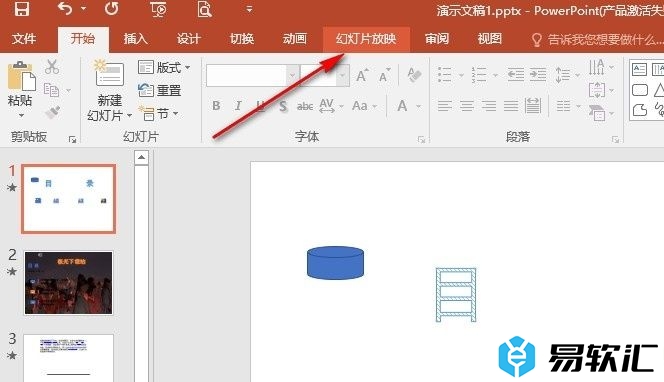The height and width of the screenshot is (382, 664).
Task: Switch to the 审阅 tab
Action: coord(437,39)
